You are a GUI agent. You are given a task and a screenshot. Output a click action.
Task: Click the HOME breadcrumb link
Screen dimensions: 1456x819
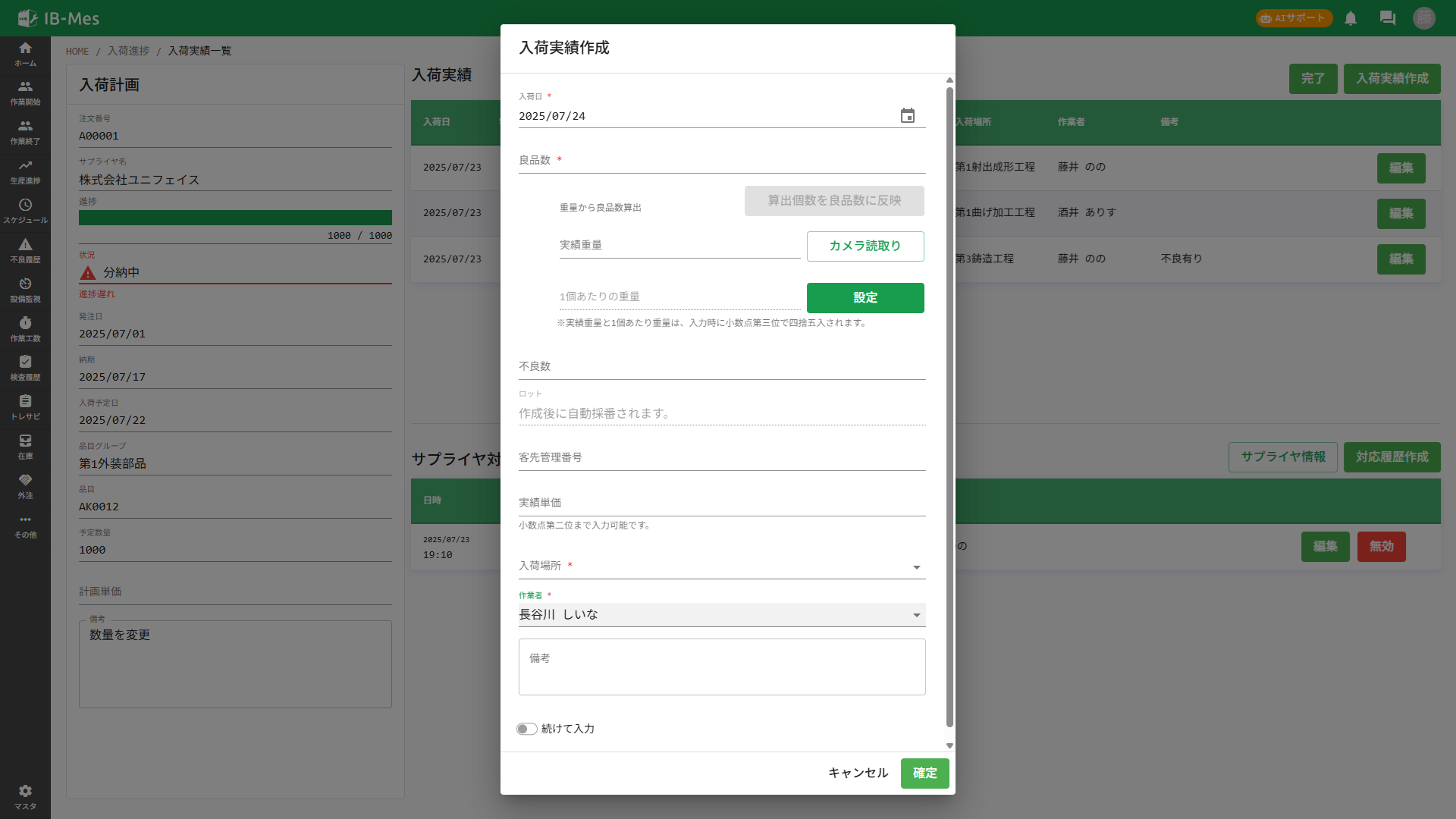[x=77, y=51]
